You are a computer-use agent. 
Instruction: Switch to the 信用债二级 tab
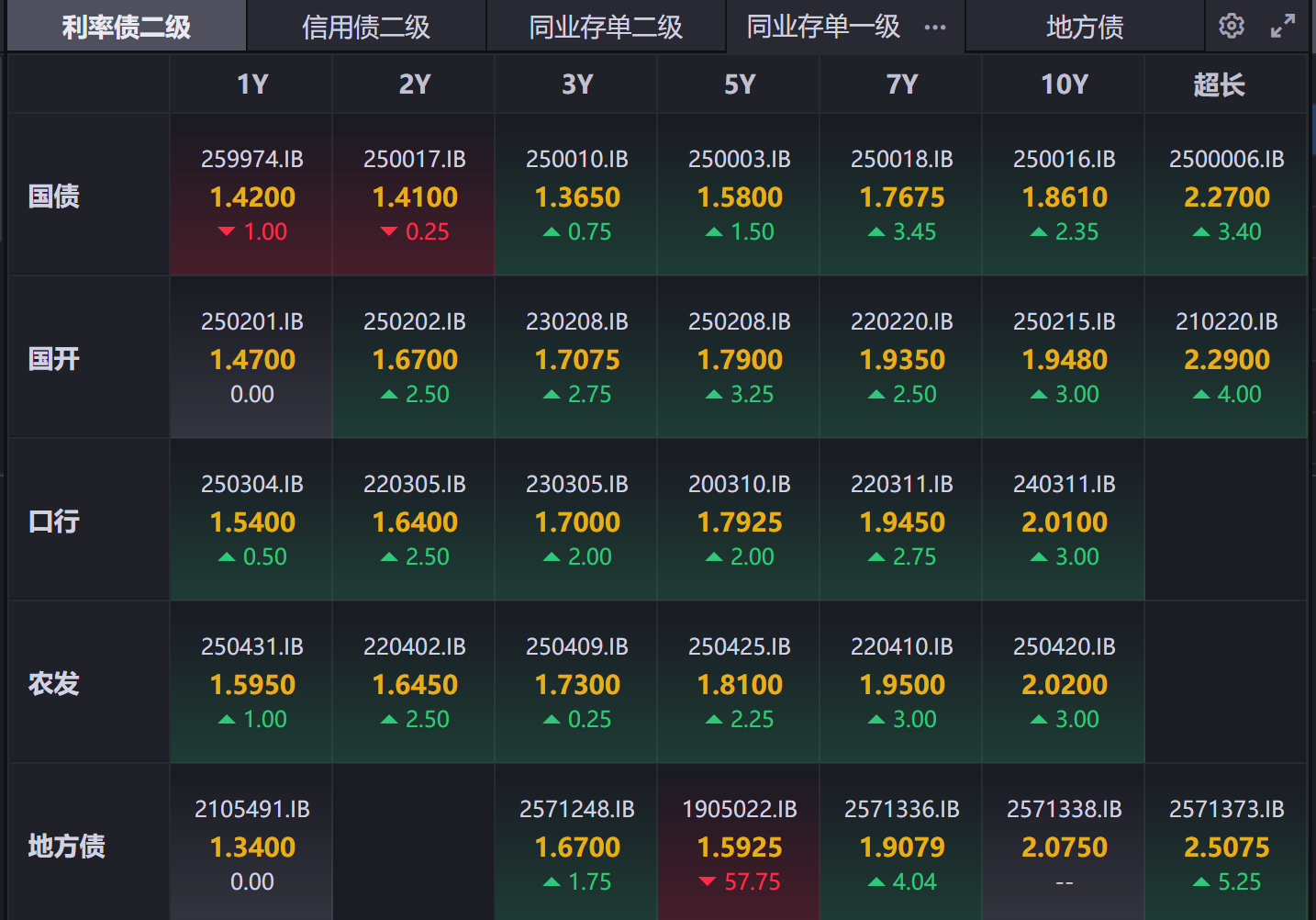coord(366,27)
